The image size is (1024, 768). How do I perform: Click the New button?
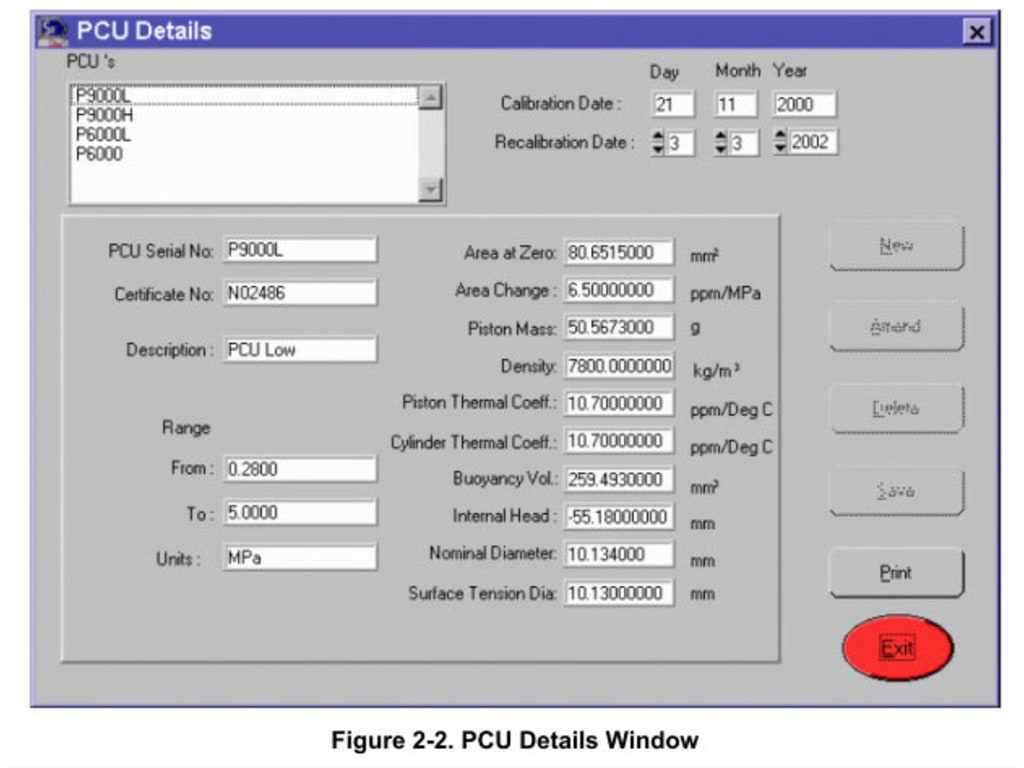click(895, 245)
